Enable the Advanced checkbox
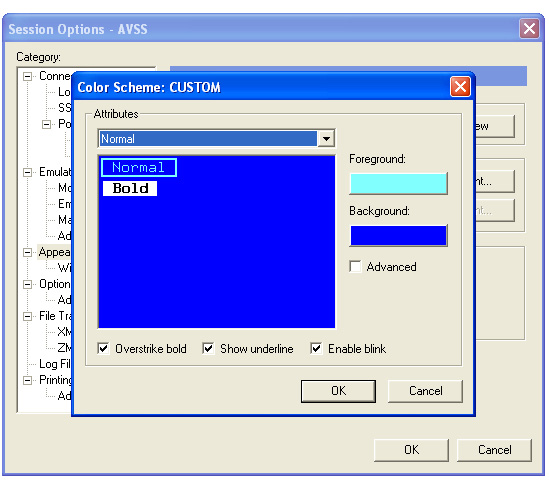 [x=355, y=266]
